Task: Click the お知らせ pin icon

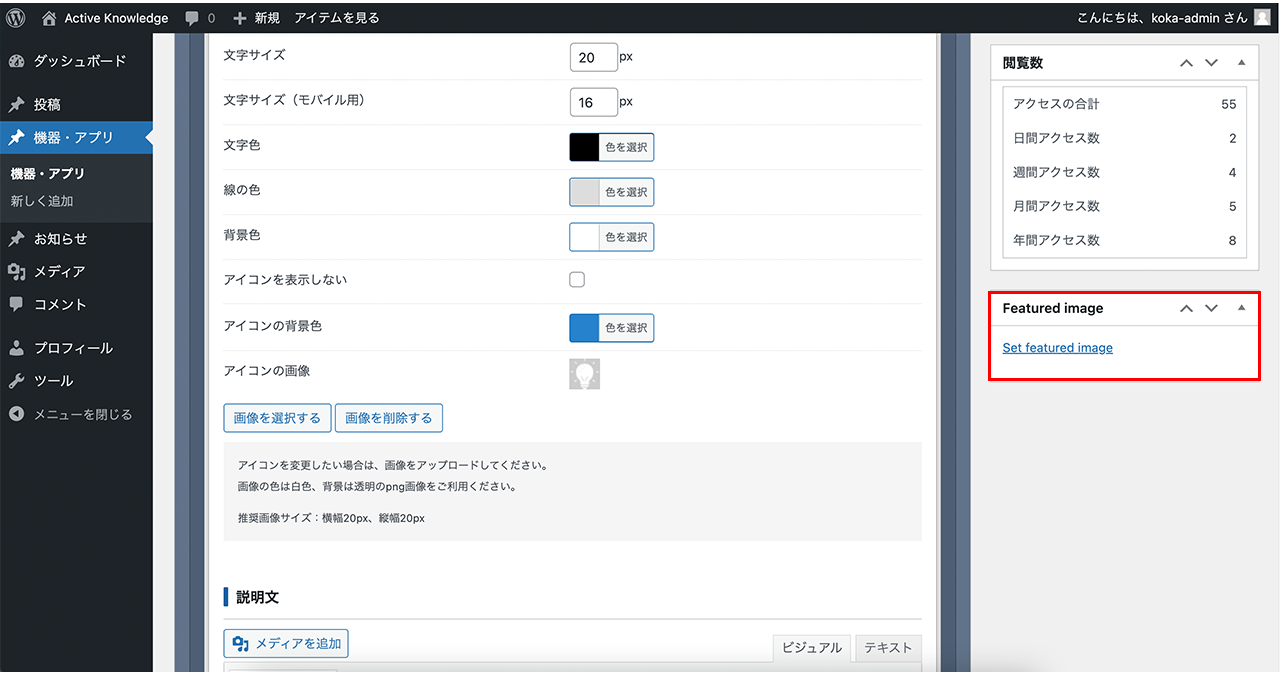Action: tap(16, 239)
